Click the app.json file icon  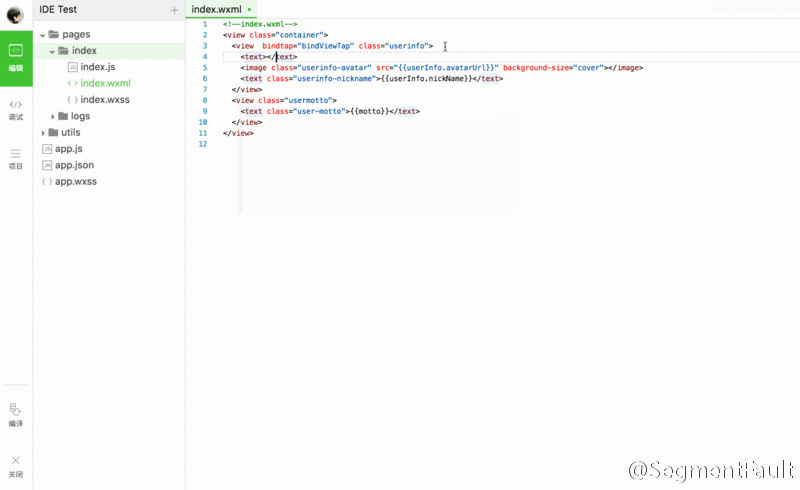[47, 165]
